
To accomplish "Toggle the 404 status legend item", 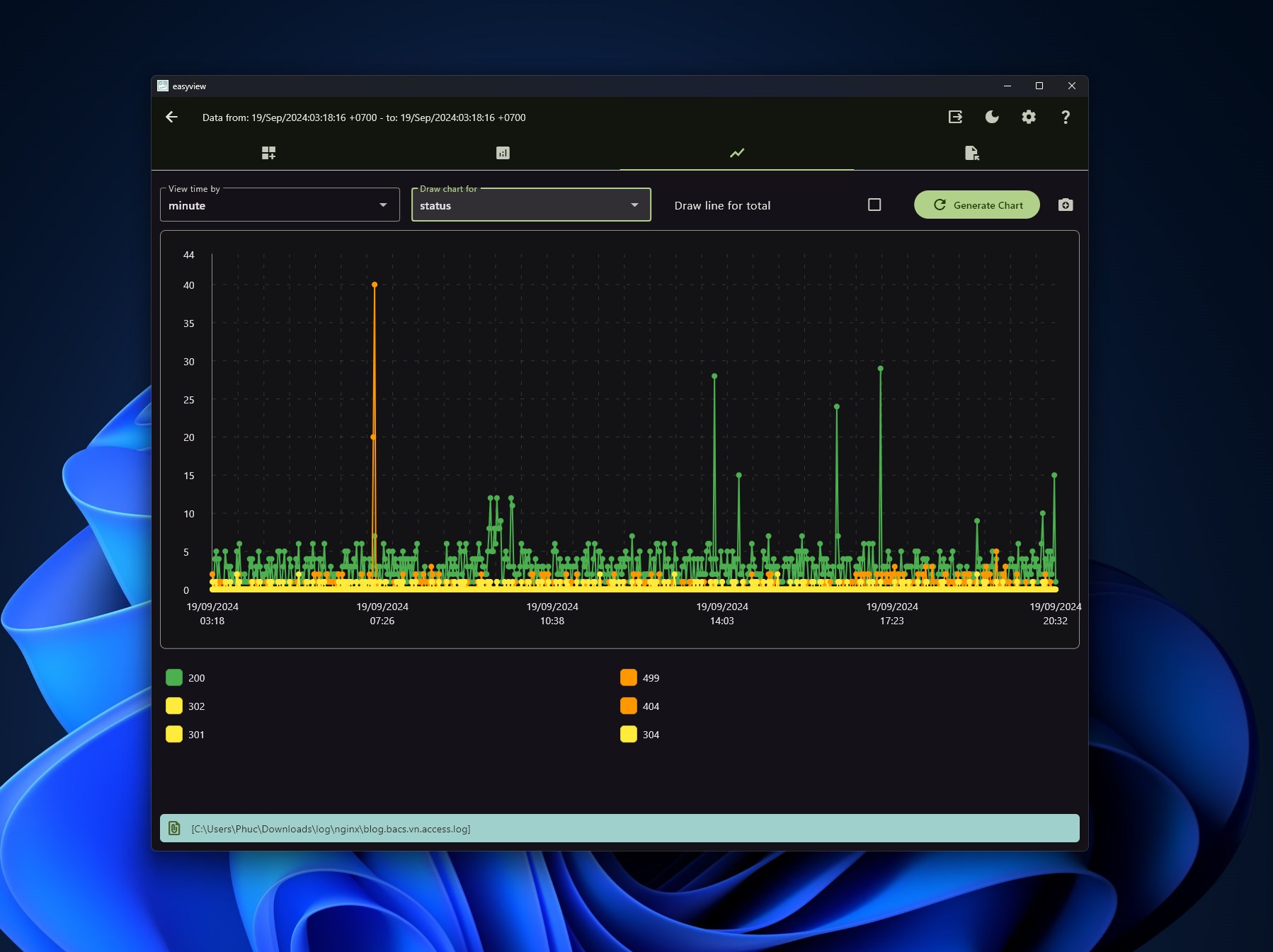I will (x=640, y=706).
